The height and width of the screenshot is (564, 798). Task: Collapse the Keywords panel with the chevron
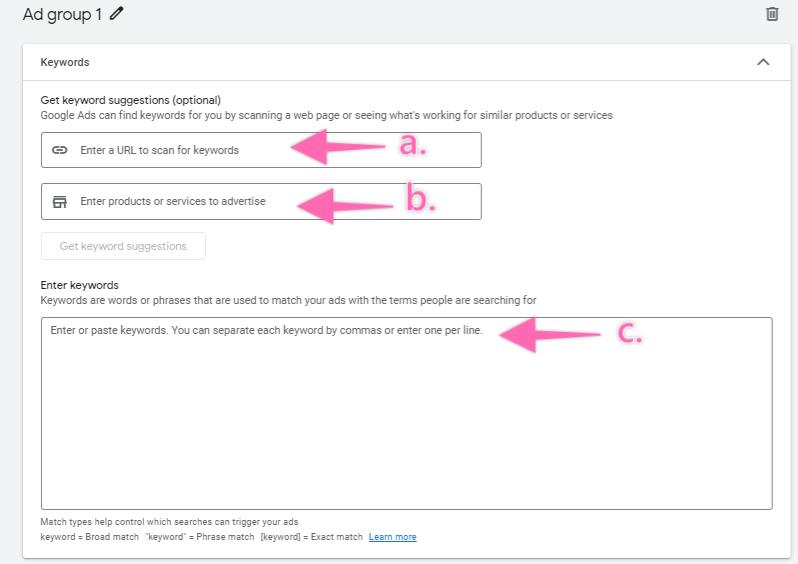tap(763, 62)
